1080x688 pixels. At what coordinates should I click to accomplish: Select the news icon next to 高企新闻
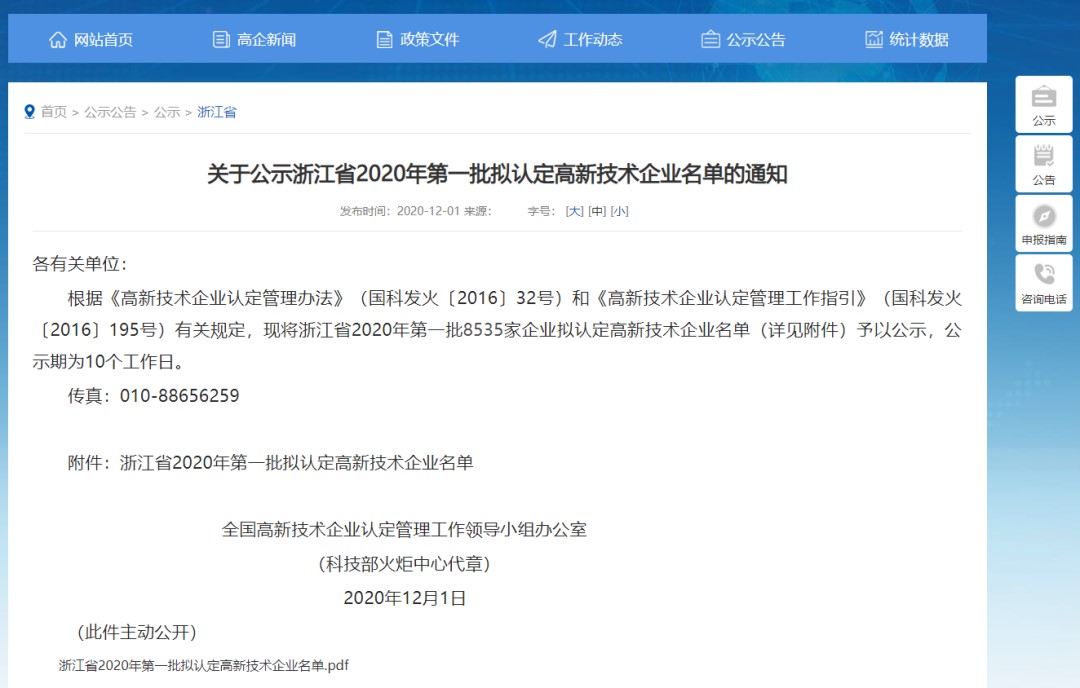(x=219, y=39)
